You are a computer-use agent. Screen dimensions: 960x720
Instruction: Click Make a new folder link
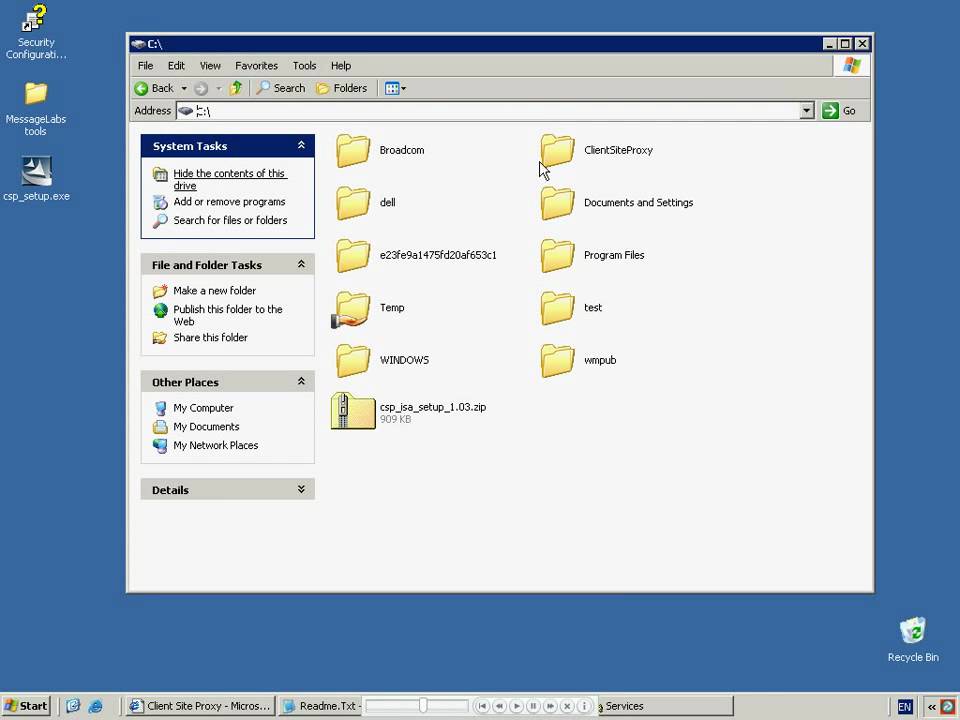[x=214, y=291]
